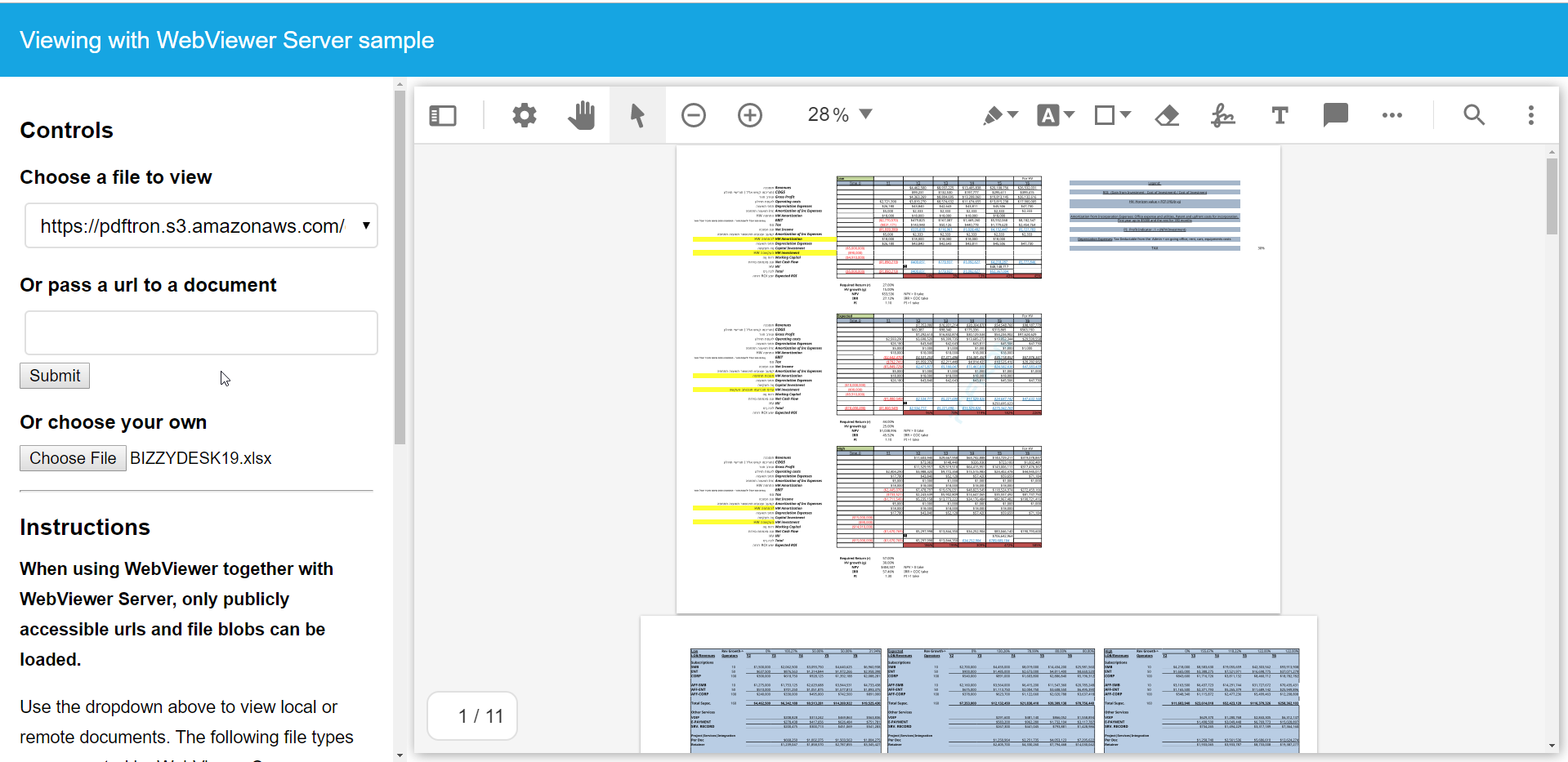Click the controls panel scrollbar
1568x762 pixels.
[x=400, y=267]
